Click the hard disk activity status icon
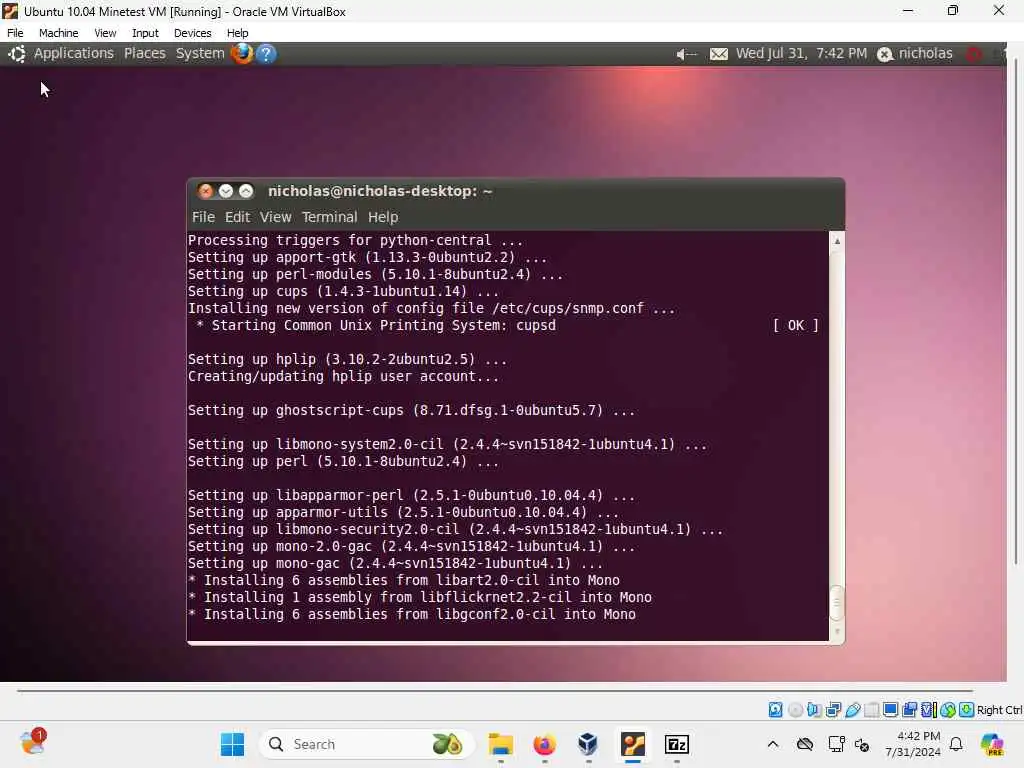Viewport: 1024px width, 768px height. click(x=775, y=710)
